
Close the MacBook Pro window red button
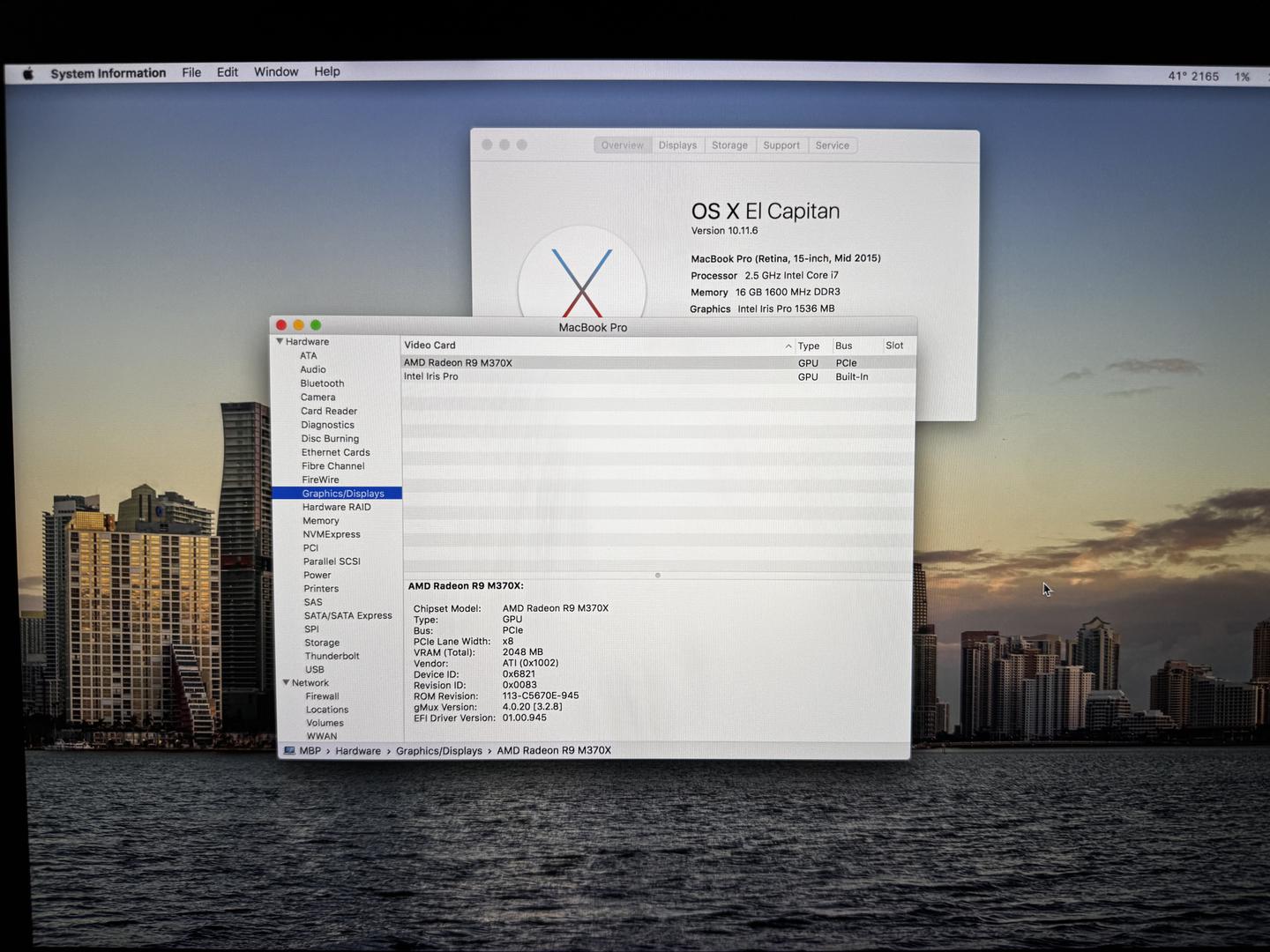281,325
